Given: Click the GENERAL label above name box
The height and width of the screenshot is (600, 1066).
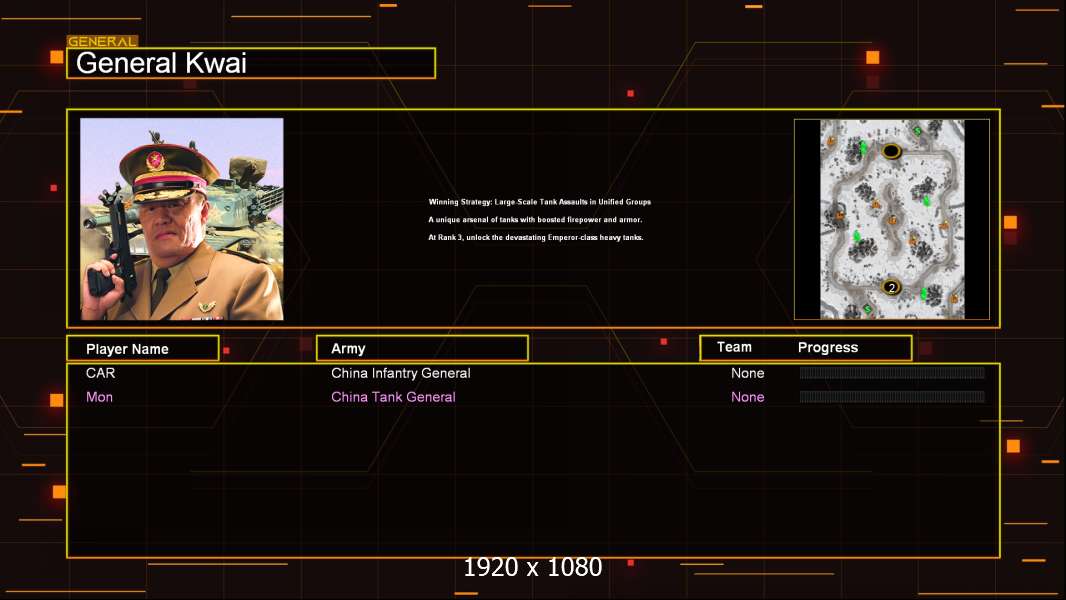Looking at the screenshot, I should pyautogui.click(x=102, y=41).
